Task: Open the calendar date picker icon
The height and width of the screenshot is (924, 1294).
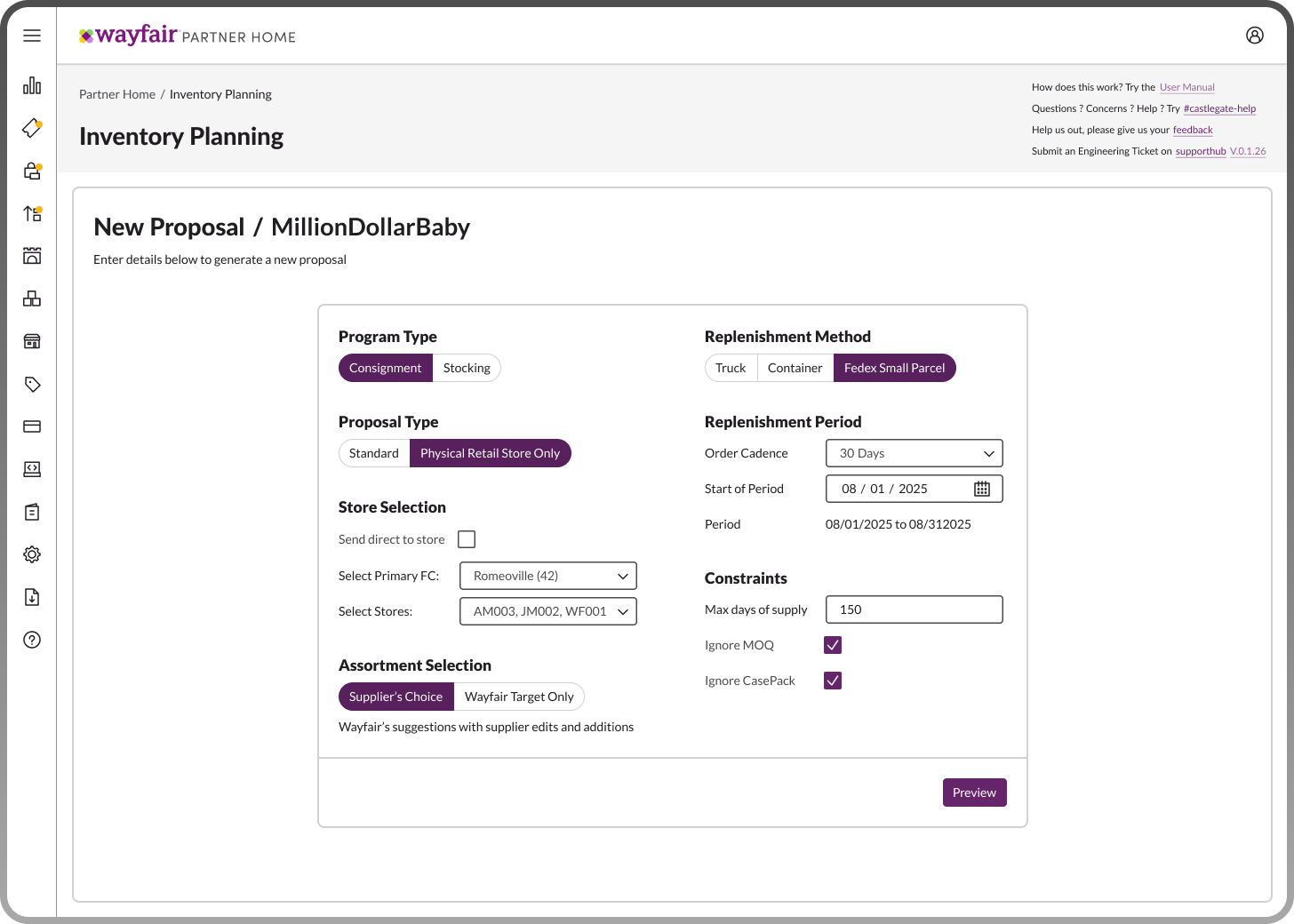Action: [x=982, y=489]
